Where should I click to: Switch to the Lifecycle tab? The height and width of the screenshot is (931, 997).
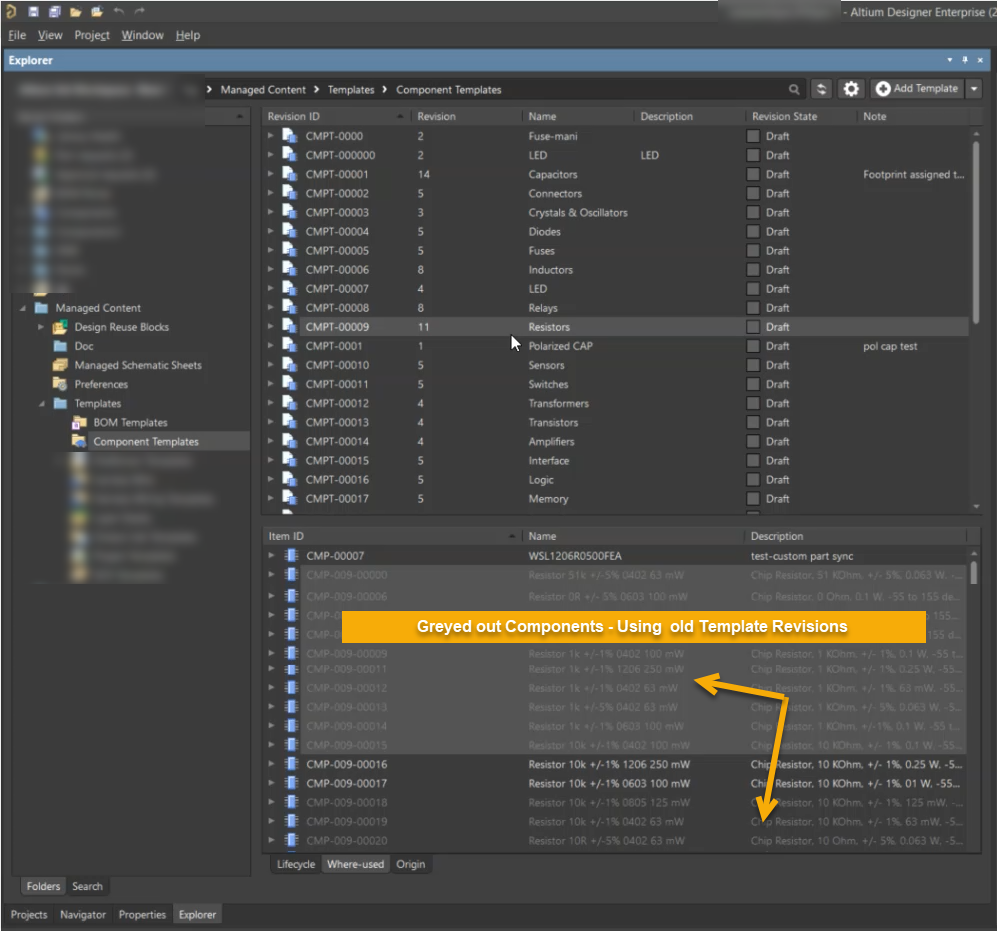pos(295,864)
